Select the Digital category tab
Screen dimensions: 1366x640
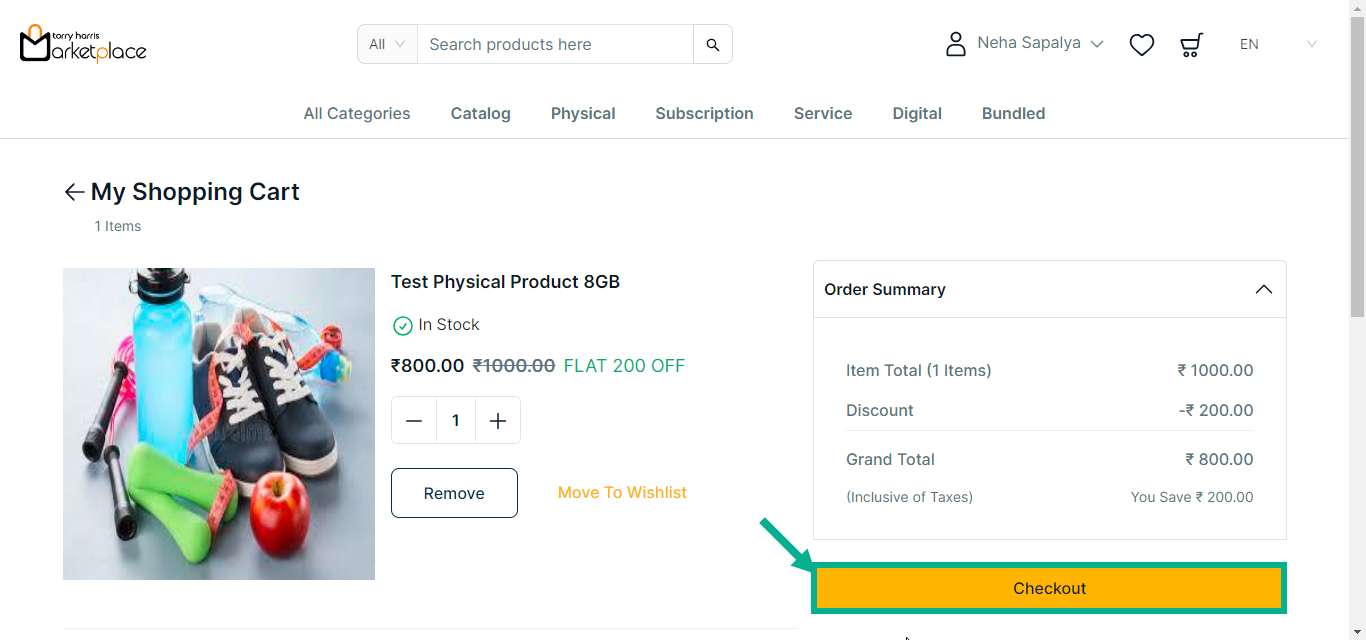point(917,114)
